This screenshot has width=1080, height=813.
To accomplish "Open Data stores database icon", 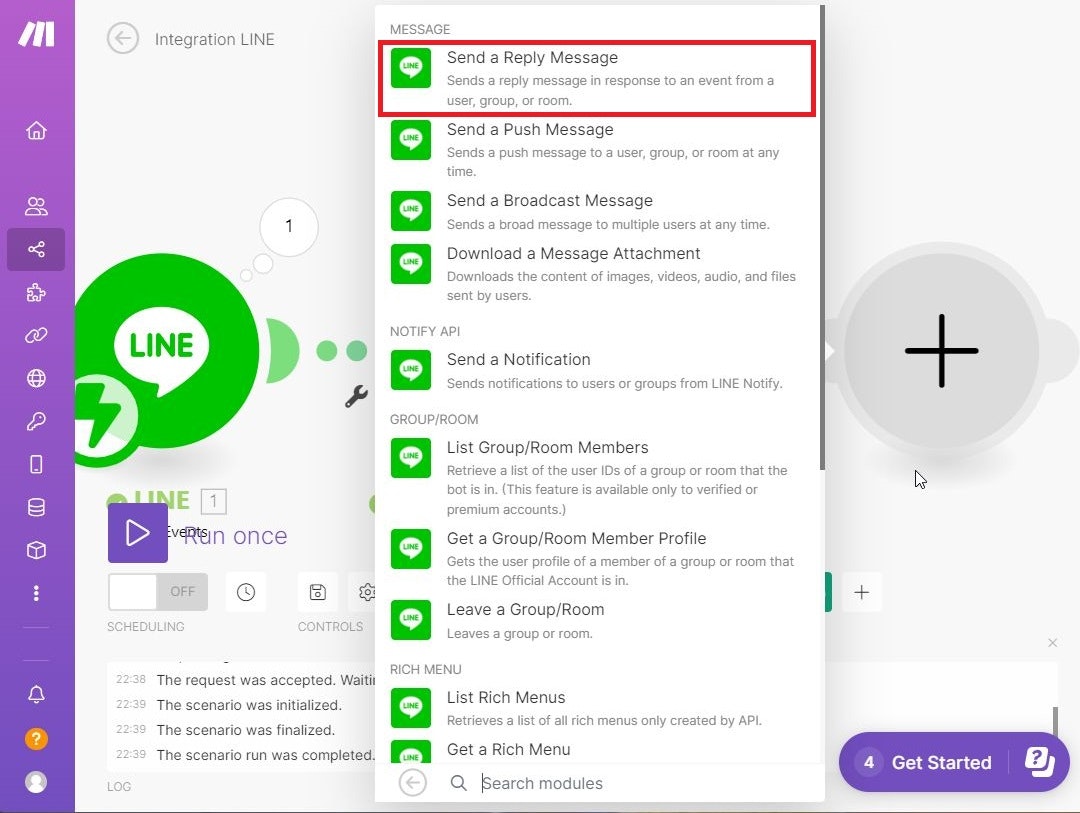I will [x=37, y=508].
